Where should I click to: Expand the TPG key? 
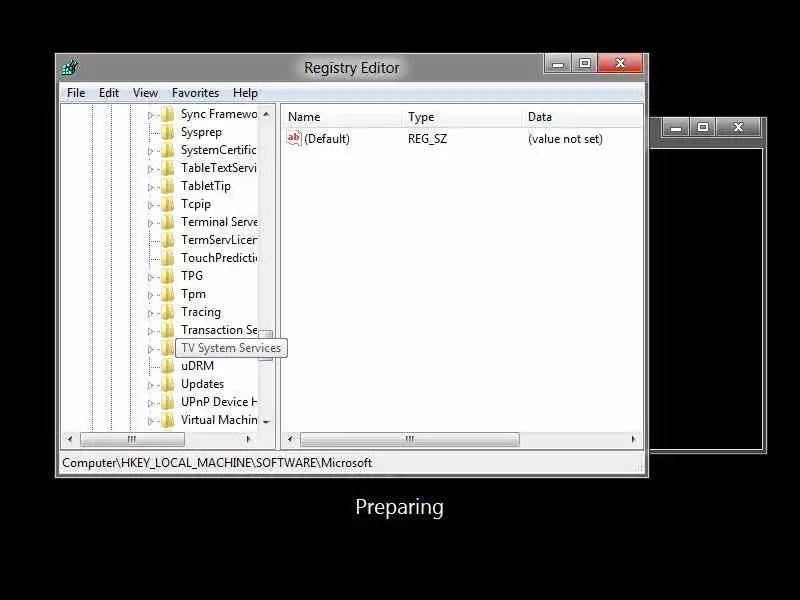point(150,277)
